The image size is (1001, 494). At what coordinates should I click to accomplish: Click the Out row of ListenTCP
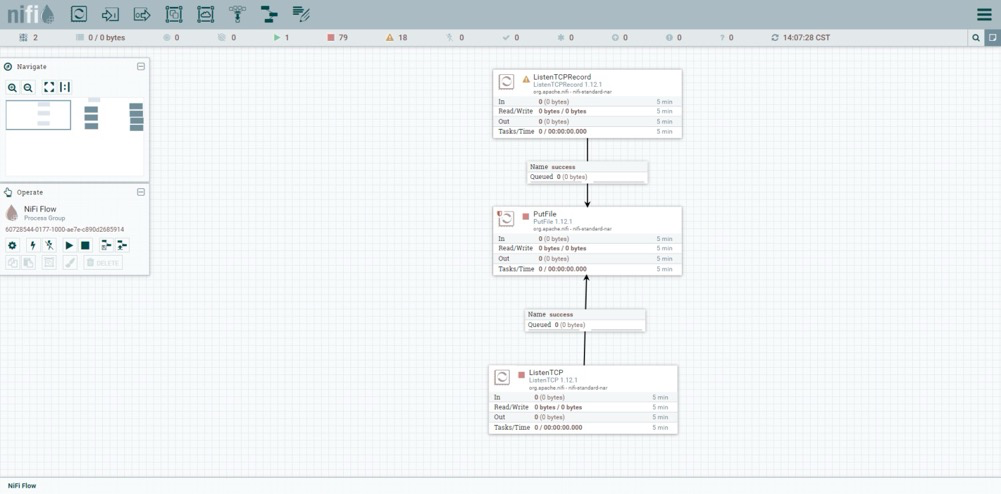tap(583, 417)
